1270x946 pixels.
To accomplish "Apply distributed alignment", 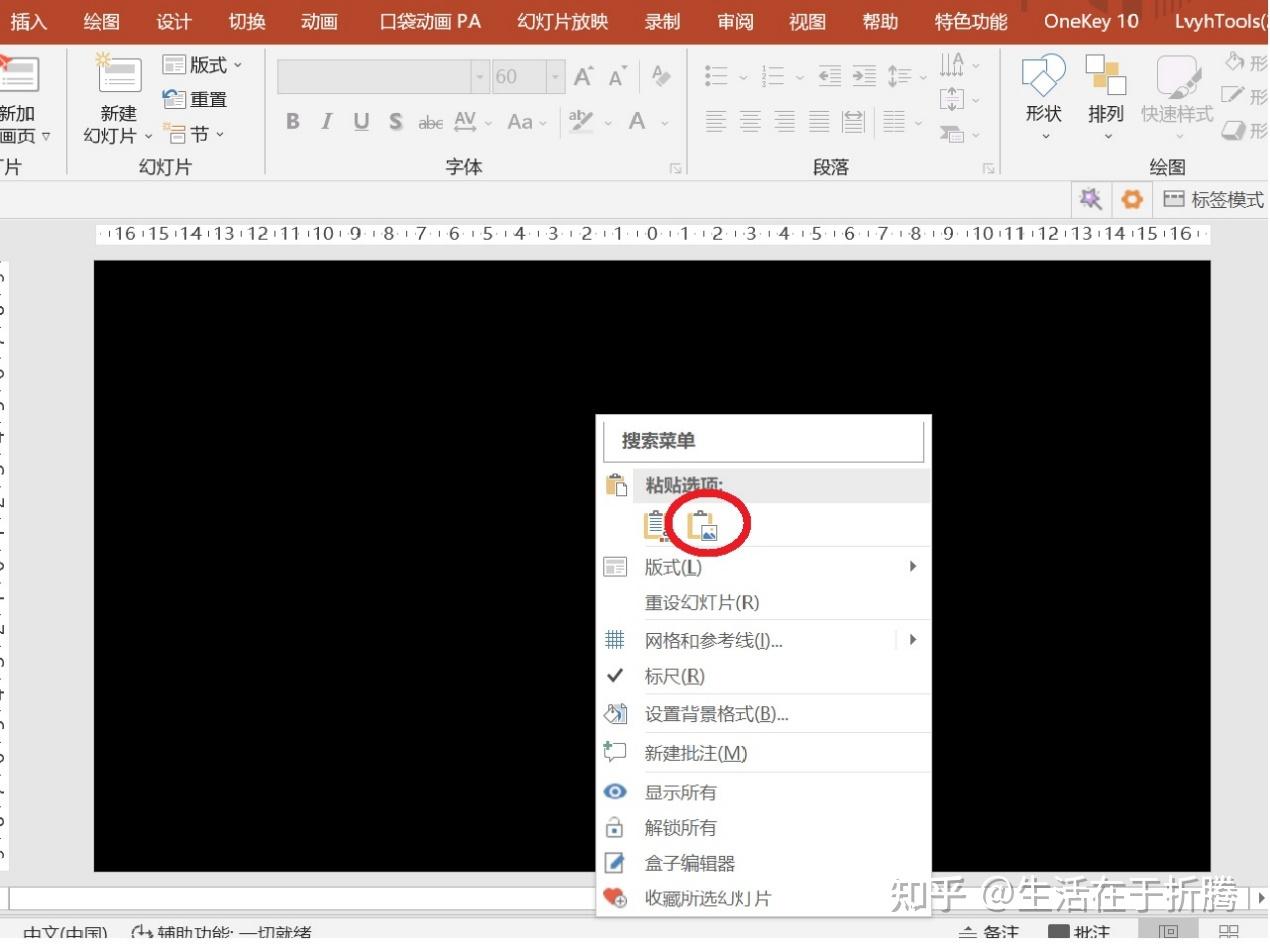I will point(853,122).
